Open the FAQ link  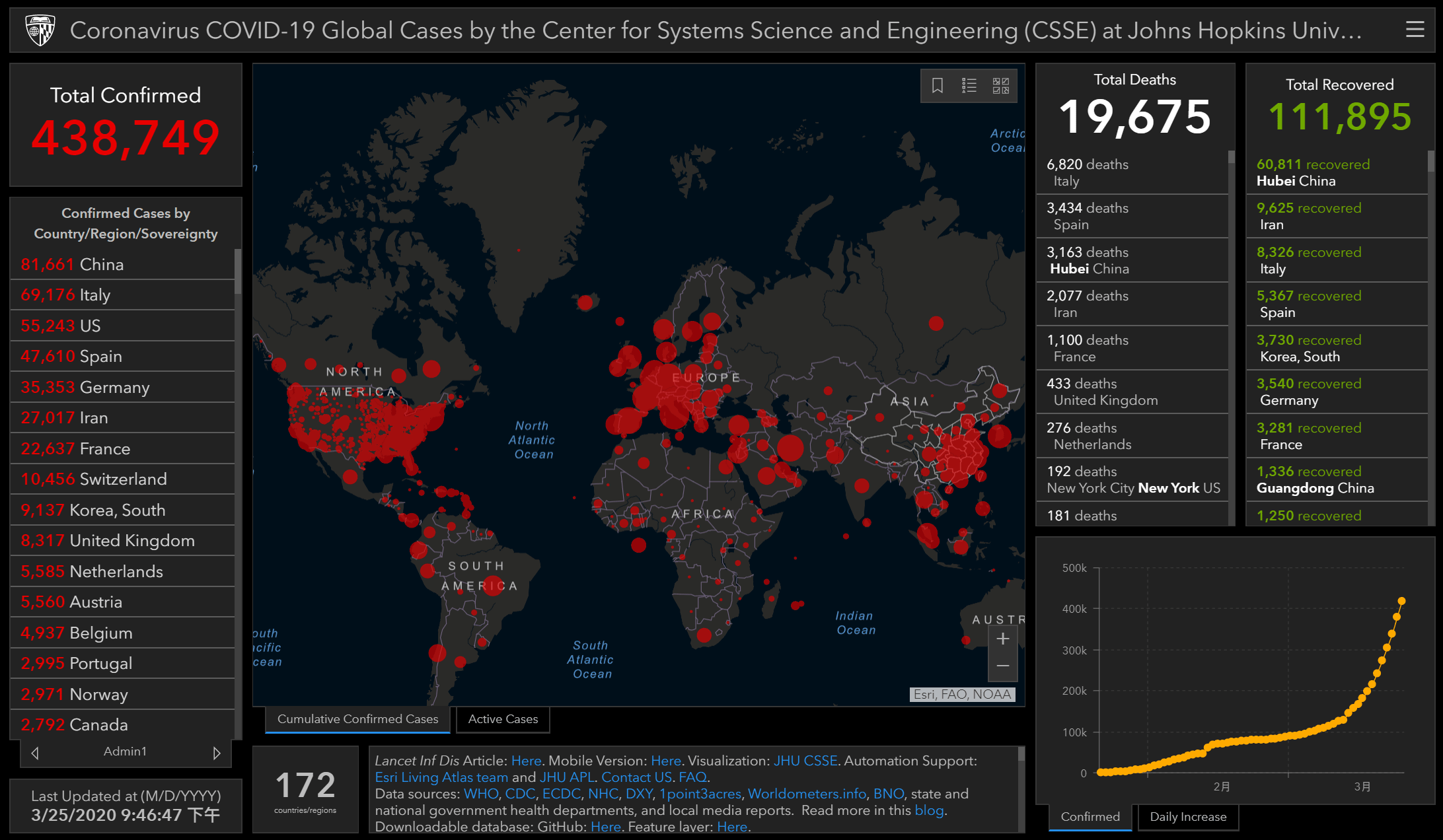[692, 777]
